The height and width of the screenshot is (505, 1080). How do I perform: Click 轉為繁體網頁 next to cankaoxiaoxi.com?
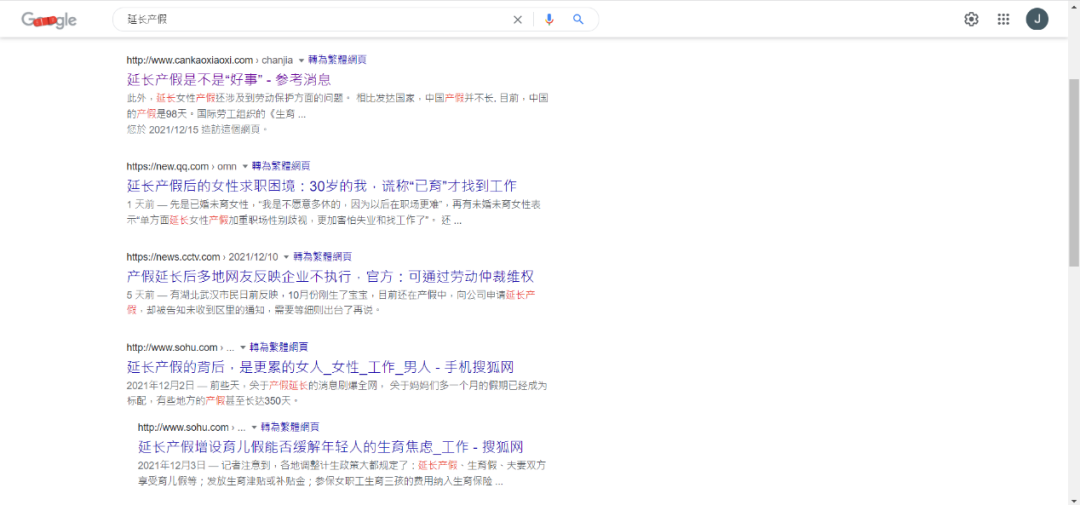point(337,60)
